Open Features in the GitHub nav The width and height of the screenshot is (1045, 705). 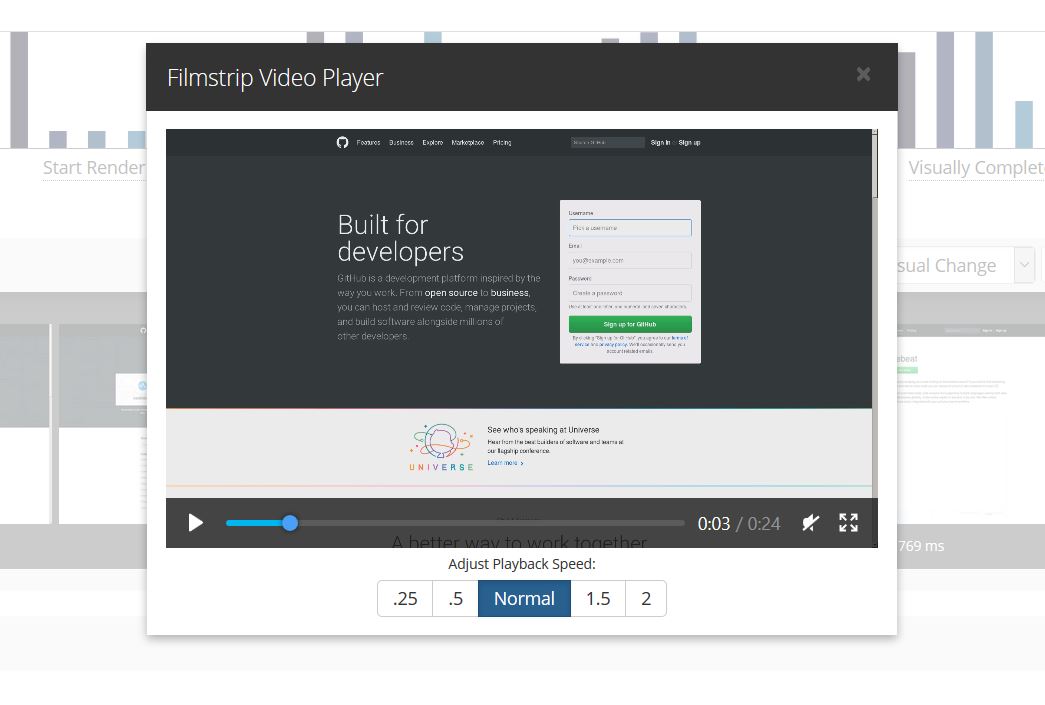tap(368, 143)
